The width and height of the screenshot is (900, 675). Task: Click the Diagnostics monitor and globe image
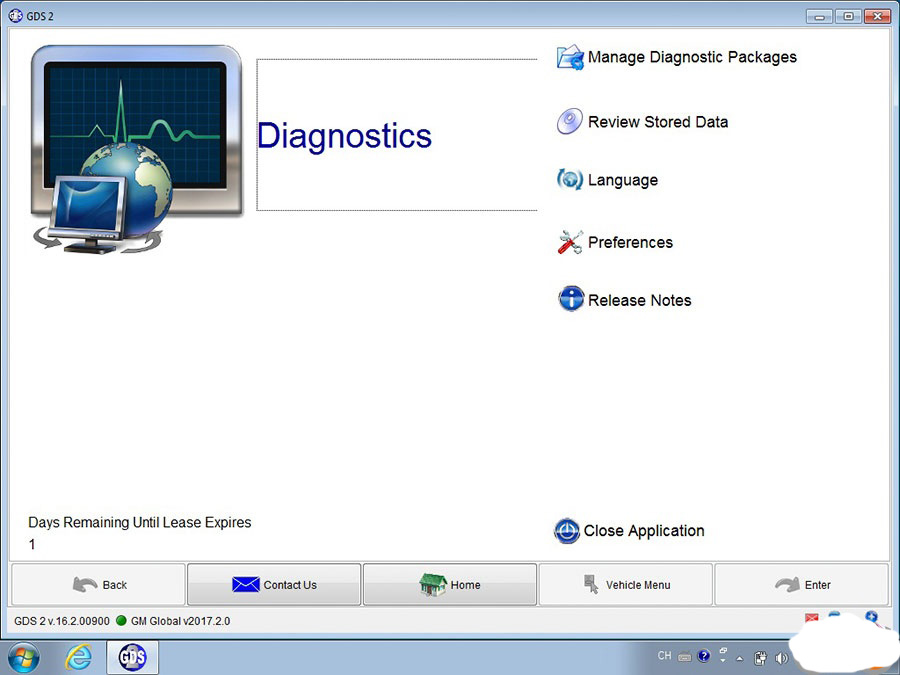coord(137,150)
